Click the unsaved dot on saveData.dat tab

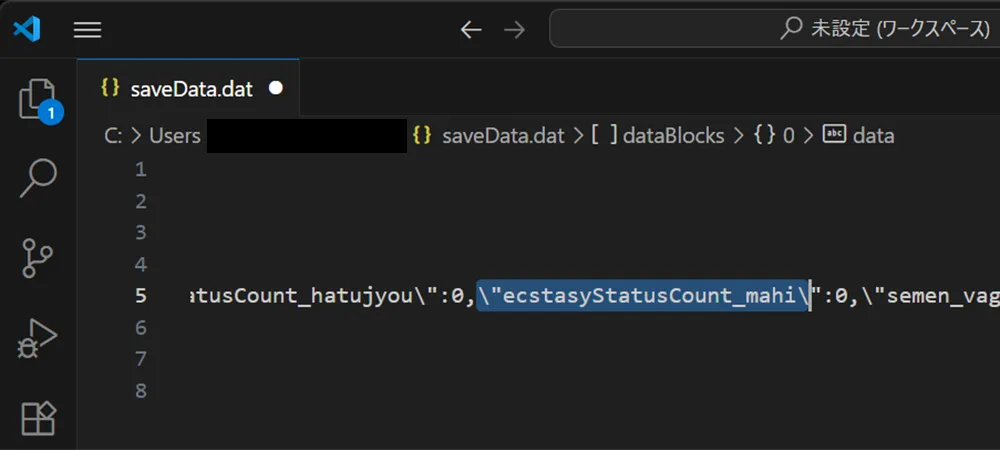[277, 88]
